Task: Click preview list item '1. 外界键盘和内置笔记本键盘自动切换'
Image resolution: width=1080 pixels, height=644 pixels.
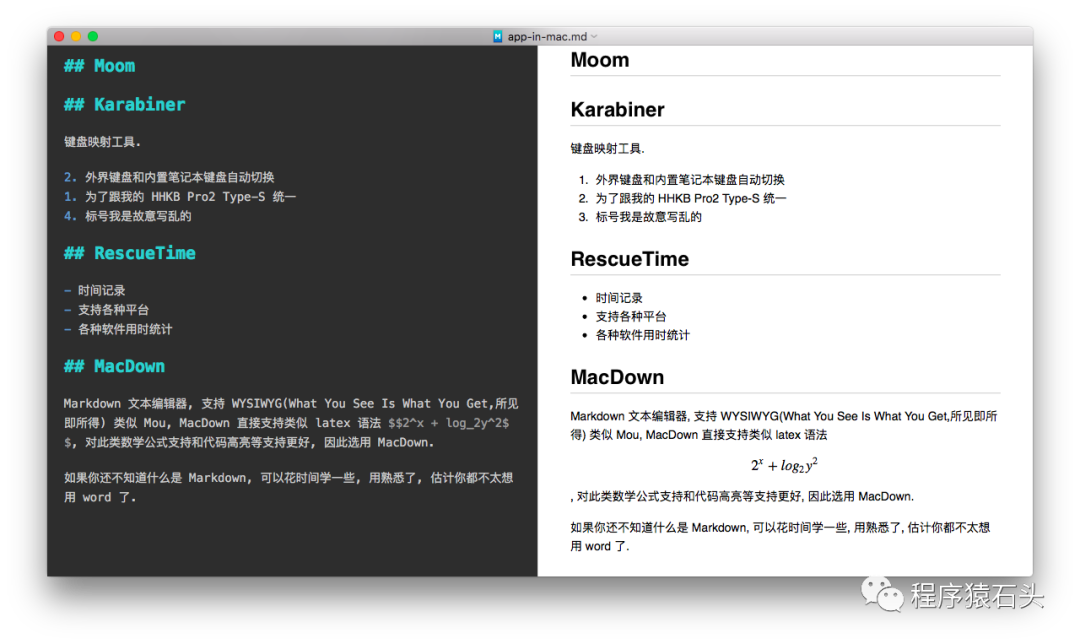Action: pos(681,180)
